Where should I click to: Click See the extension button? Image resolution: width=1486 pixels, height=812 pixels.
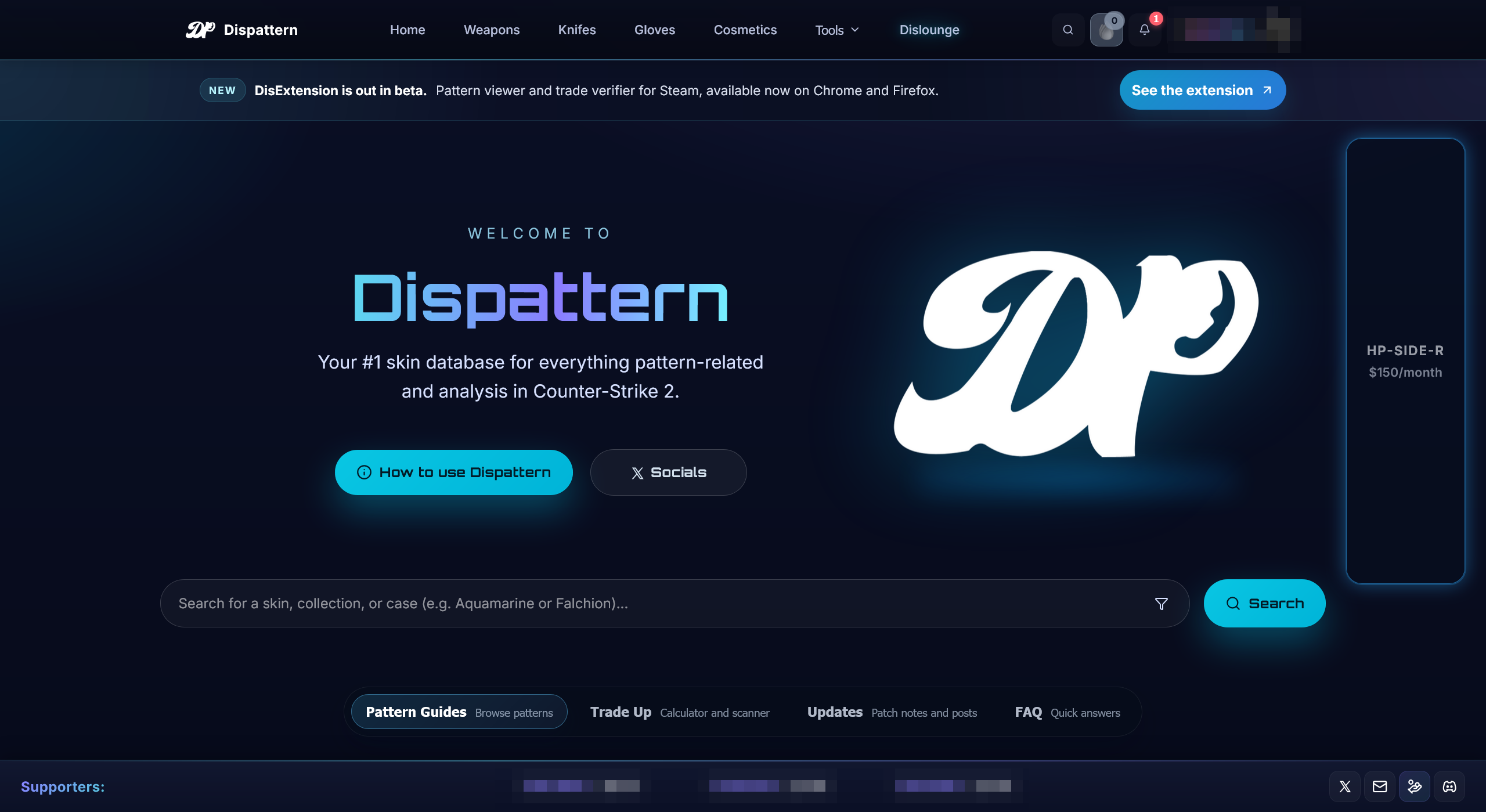1202,90
